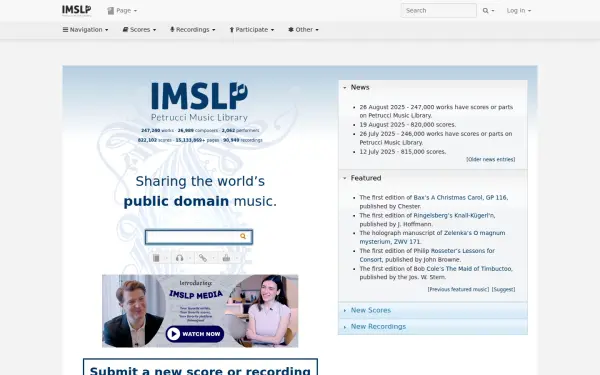Open the Page dropdown menu
600x375 pixels.
point(122,11)
